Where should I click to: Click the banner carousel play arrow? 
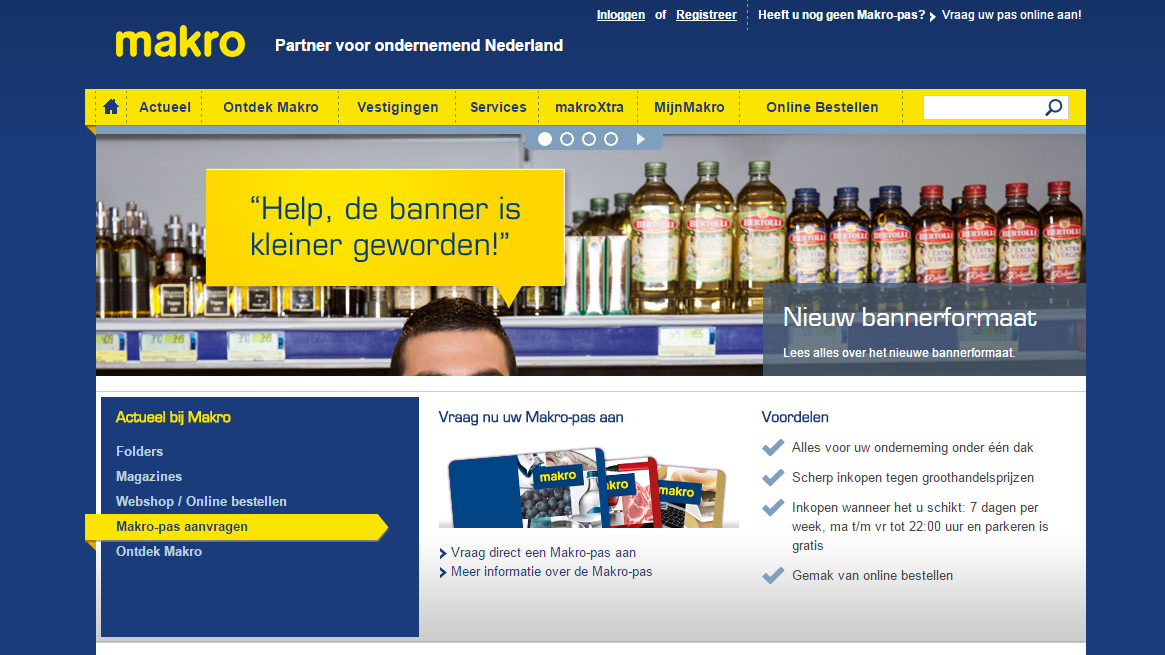point(640,139)
